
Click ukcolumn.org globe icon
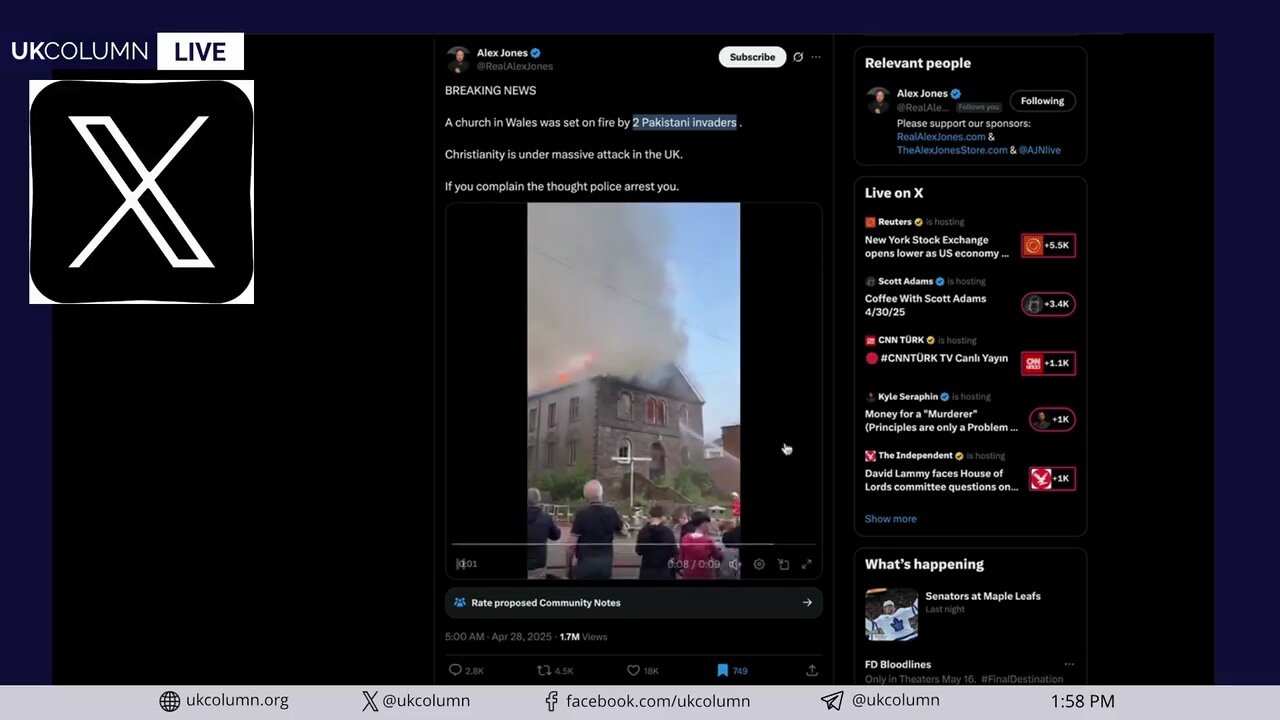click(x=170, y=701)
